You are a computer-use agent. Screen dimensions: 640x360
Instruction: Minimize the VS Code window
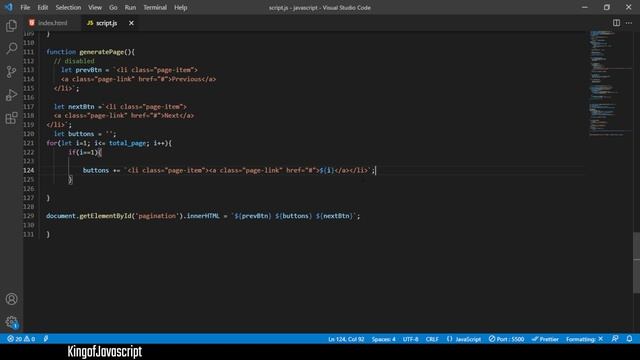[585, 7]
